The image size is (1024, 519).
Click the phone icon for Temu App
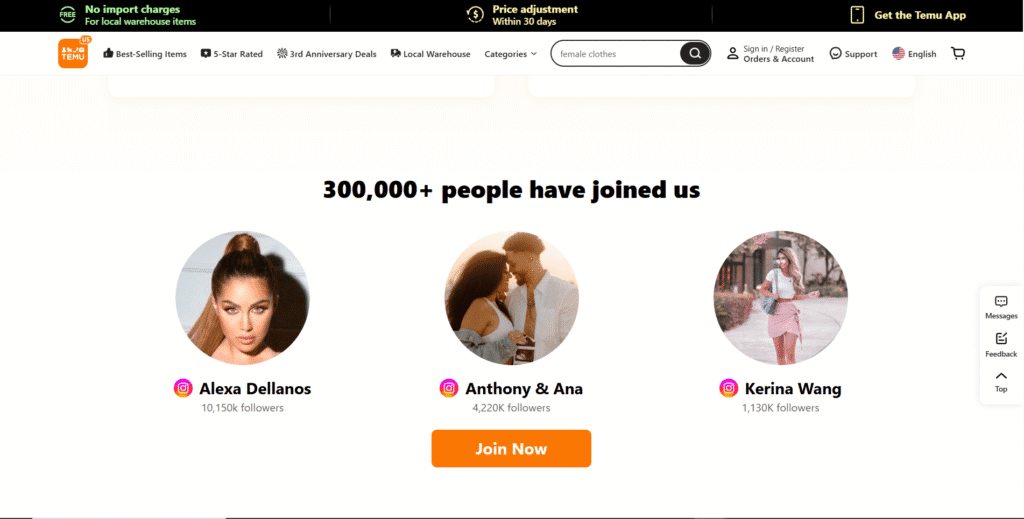857,15
